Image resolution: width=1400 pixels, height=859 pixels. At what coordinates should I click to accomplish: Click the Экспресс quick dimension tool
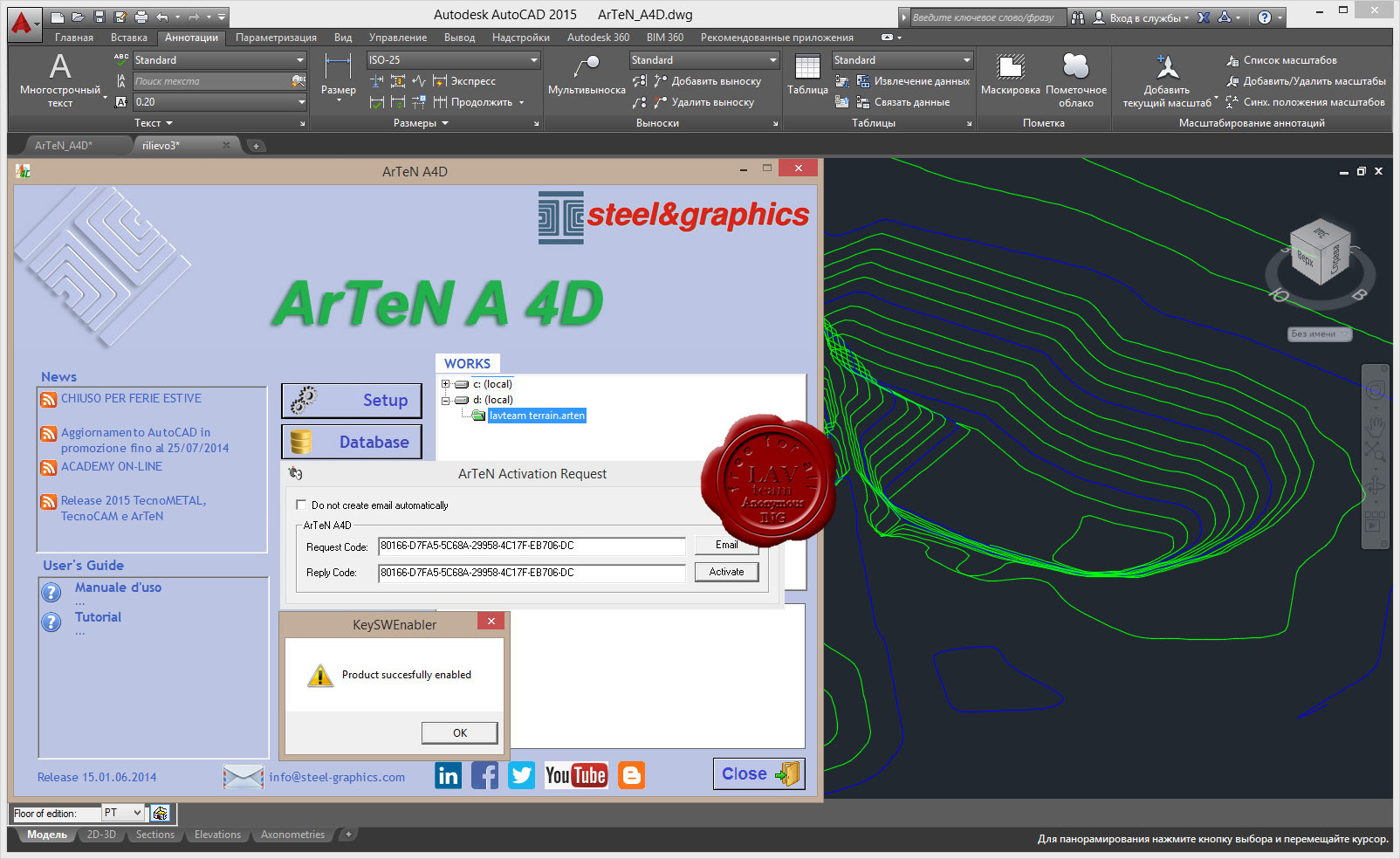tap(463, 81)
